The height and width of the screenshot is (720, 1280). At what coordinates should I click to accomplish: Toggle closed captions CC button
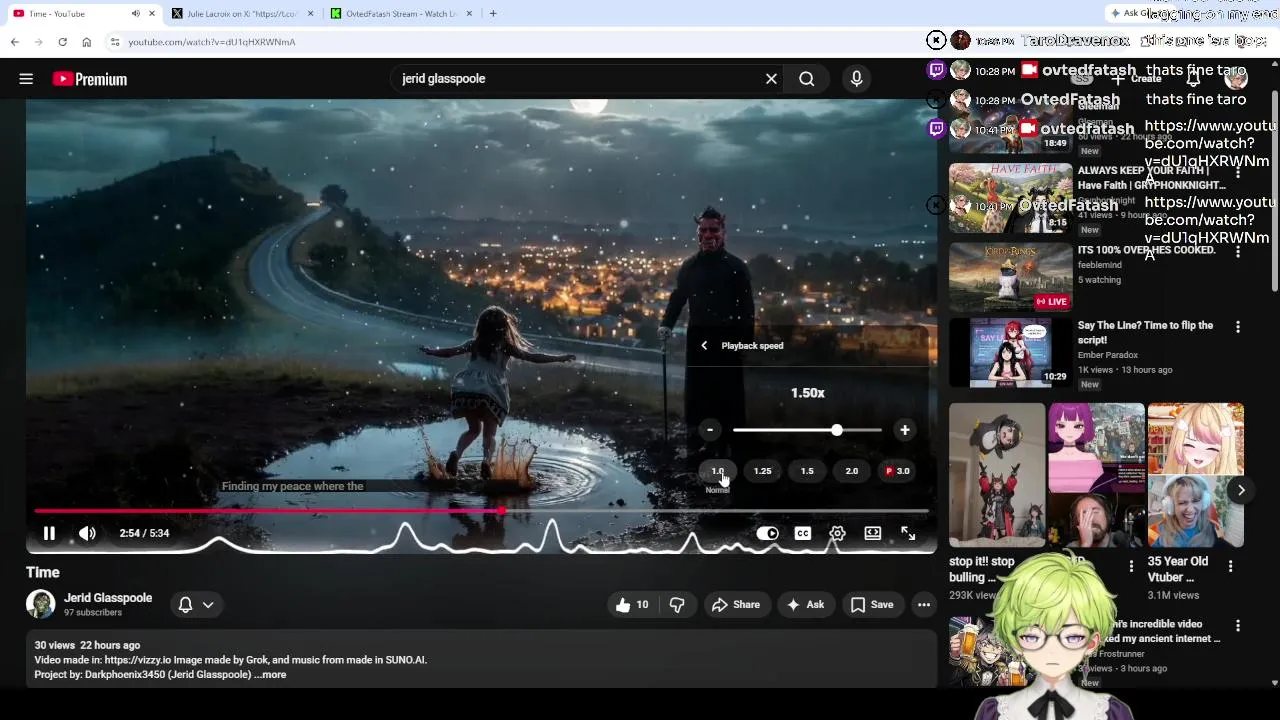(x=802, y=533)
